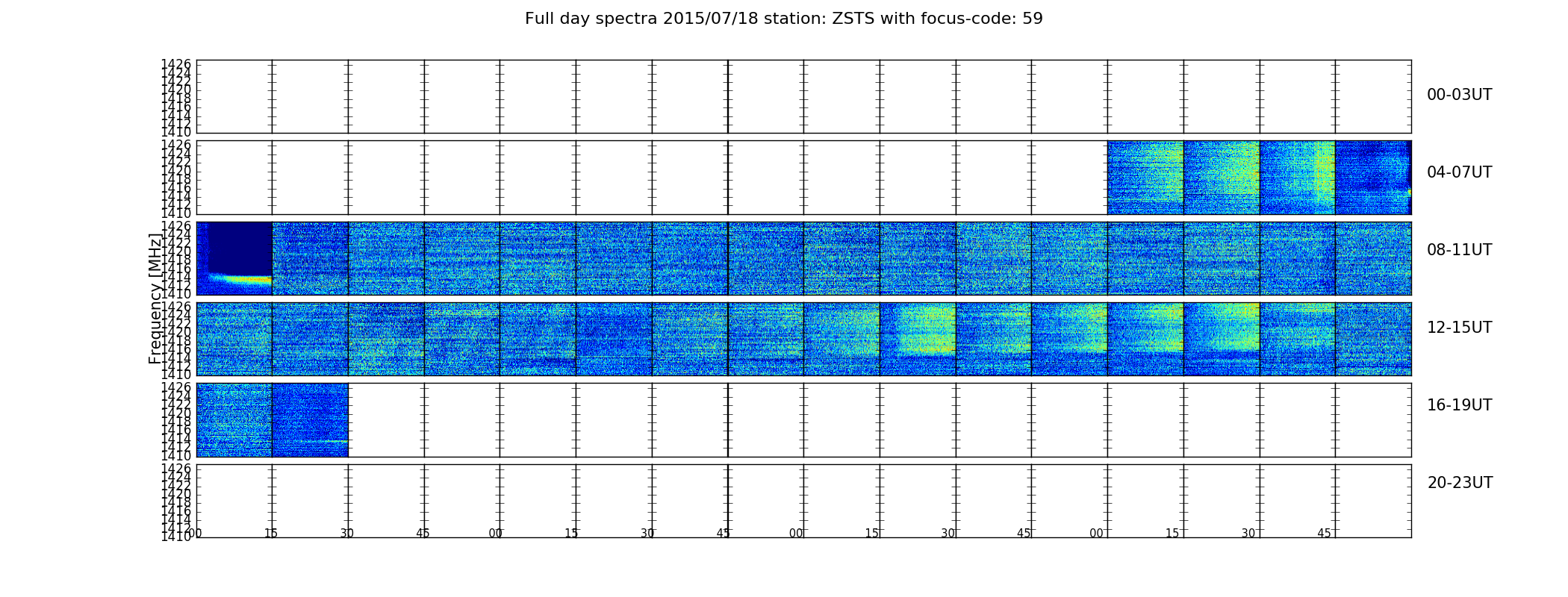Select the '16-19UT' row label
The image size is (1568, 597).
pos(1459,405)
